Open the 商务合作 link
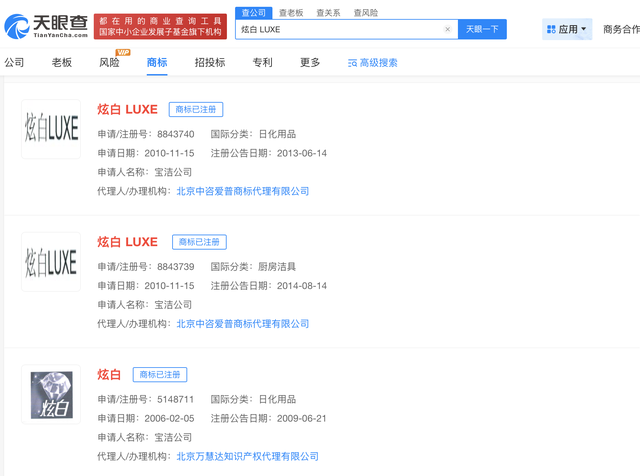The image size is (640, 476). (x=620, y=30)
